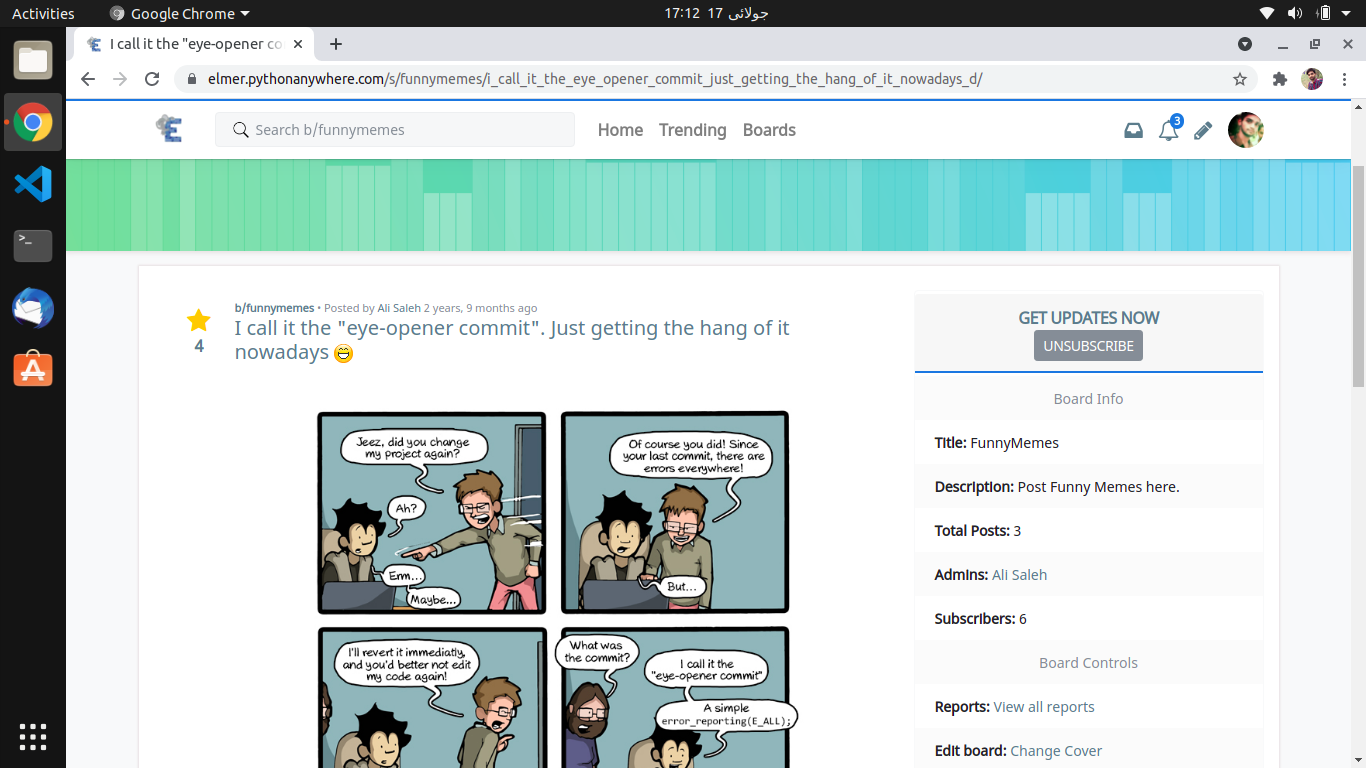Go back with browser back arrow
This screenshot has width=1366, height=768.
[x=87, y=79]
